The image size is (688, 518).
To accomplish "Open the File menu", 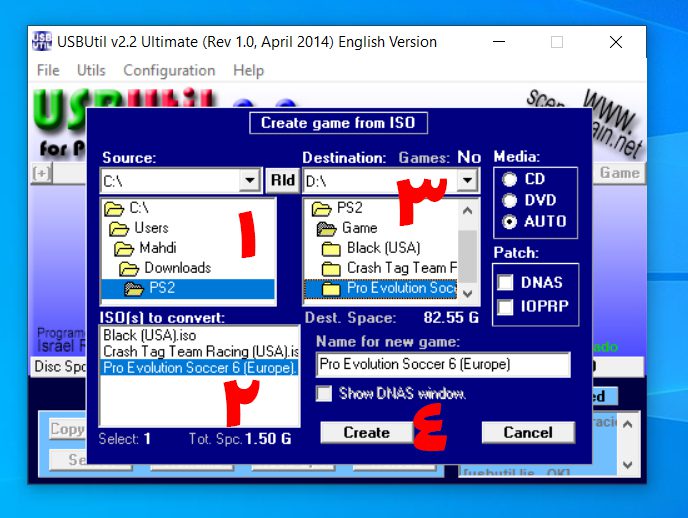I will [x=48, y=70].
